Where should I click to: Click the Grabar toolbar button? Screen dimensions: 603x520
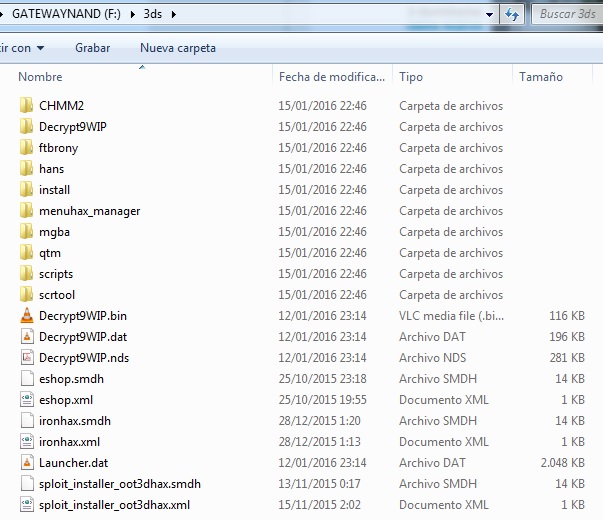[93, 48]
